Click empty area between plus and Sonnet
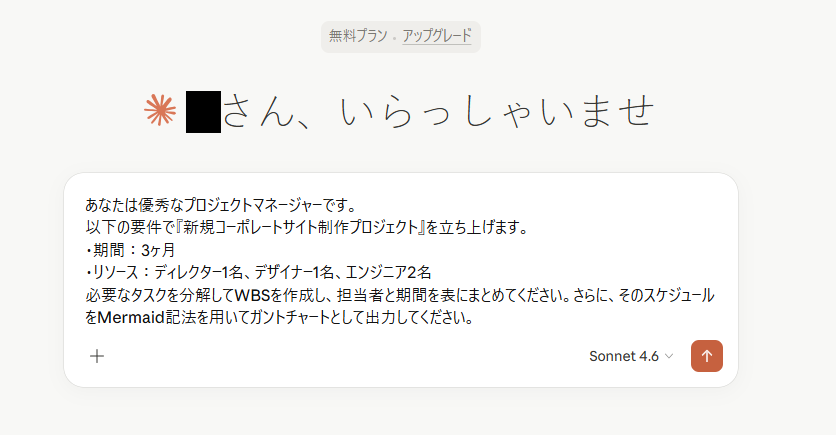This screenshot has width=836, height=435. click(x=341, y=356)
